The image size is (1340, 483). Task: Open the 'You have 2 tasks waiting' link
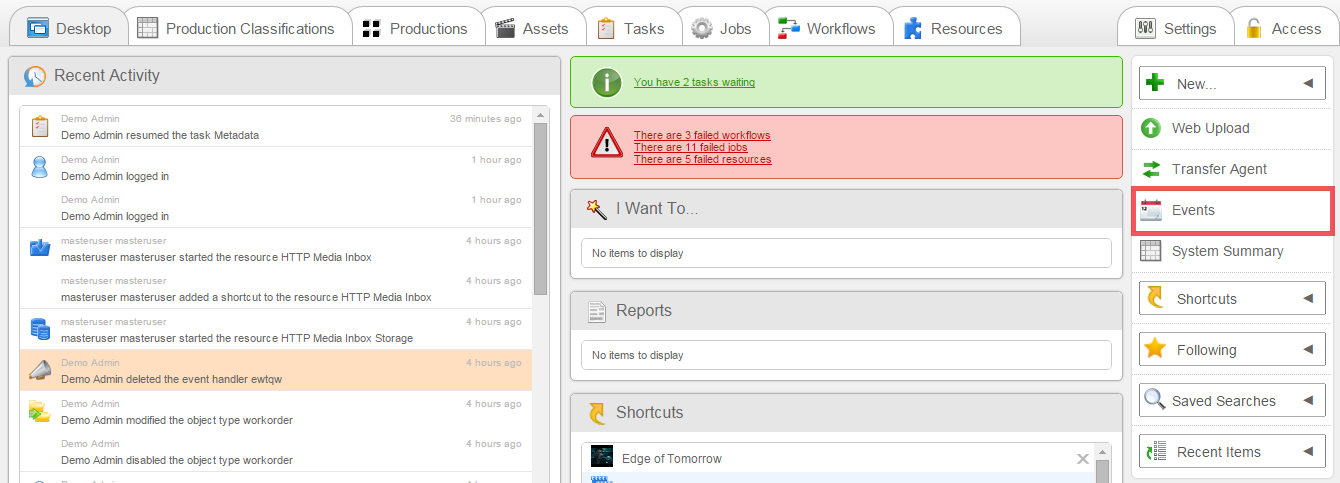(694, 82)
